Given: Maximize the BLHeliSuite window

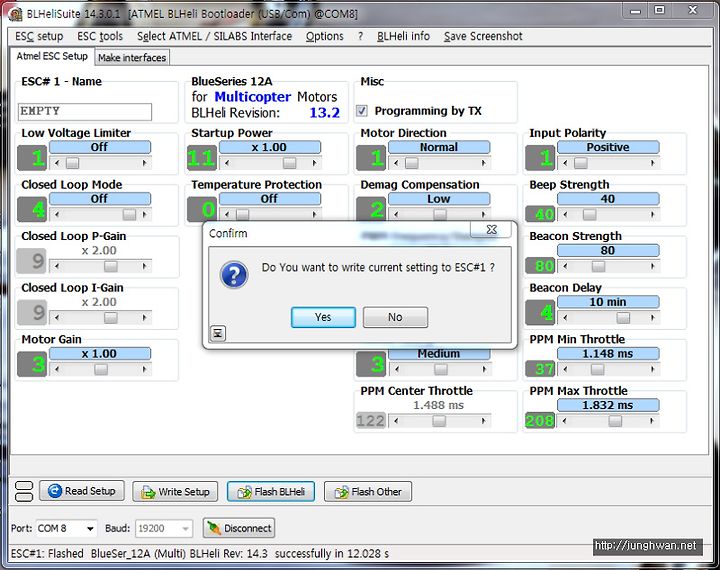Looking at the screenshot, I should (x=660, y=10).
